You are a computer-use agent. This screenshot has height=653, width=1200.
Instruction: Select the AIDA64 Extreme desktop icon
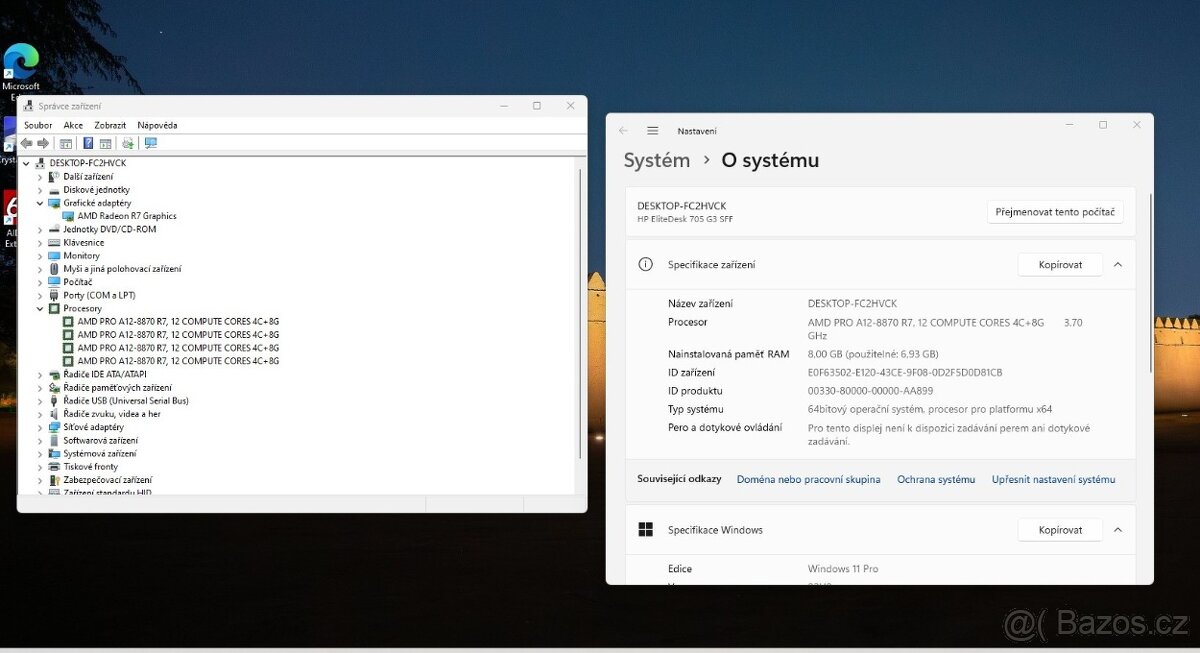(x=10, y=218)
